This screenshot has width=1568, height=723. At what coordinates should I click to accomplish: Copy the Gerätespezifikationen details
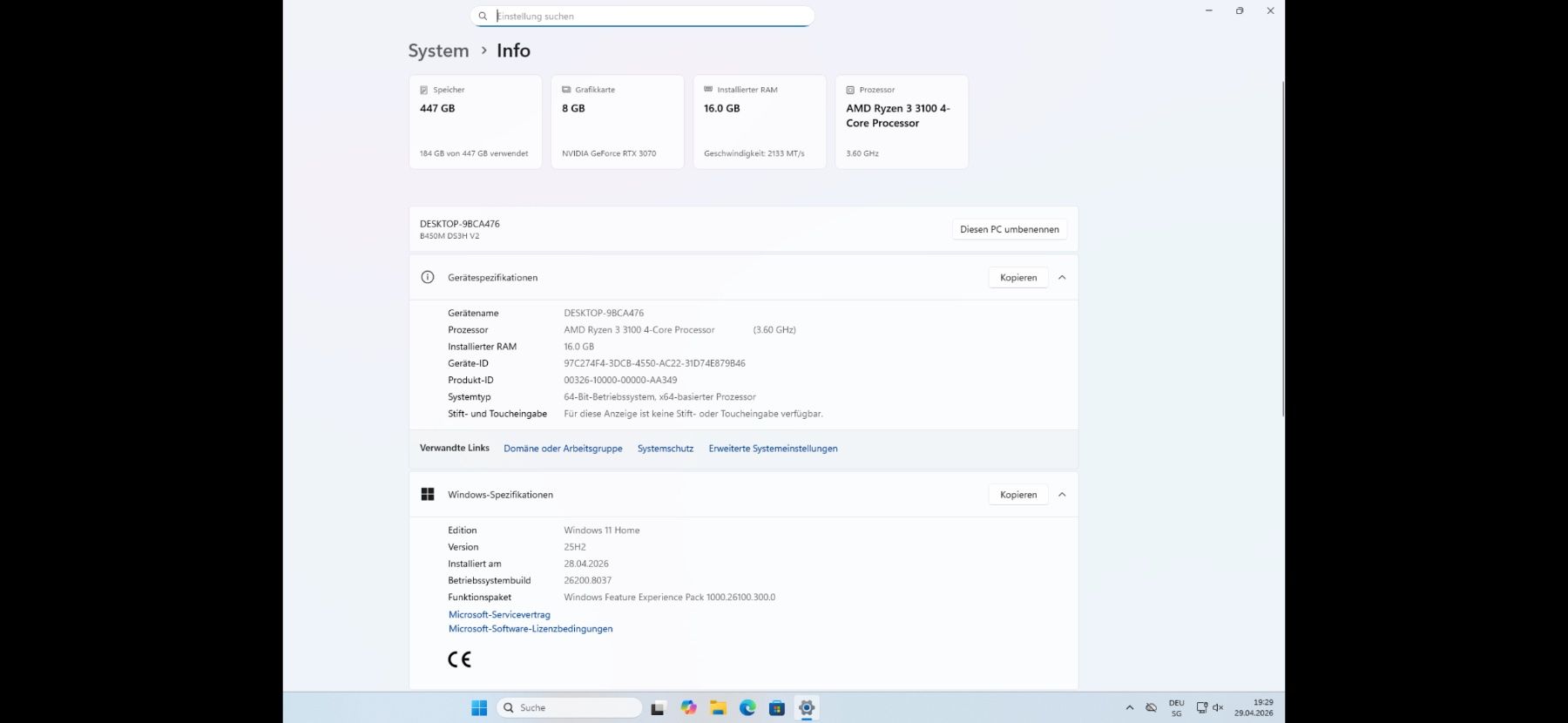pyautogui.click(x=1018, y=277)
